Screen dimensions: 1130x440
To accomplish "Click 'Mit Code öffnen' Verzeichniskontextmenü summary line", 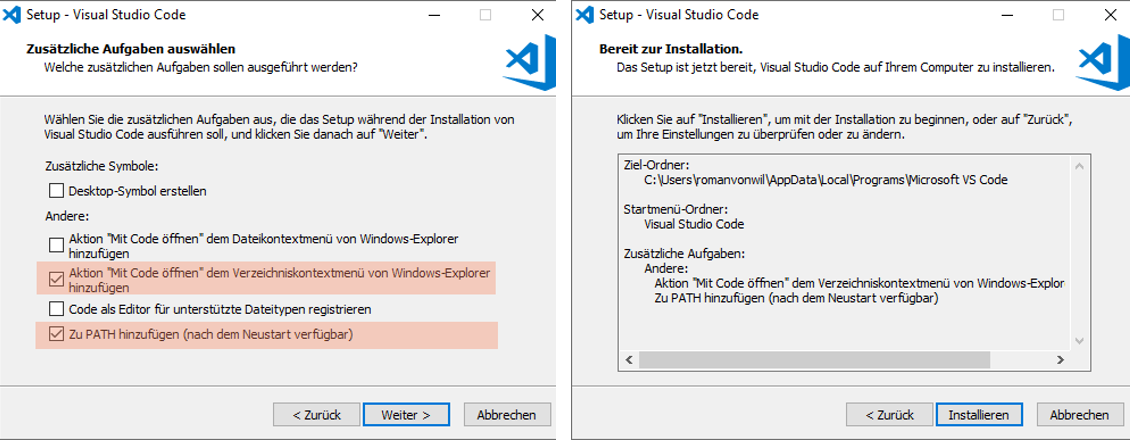I will [860, 283].
